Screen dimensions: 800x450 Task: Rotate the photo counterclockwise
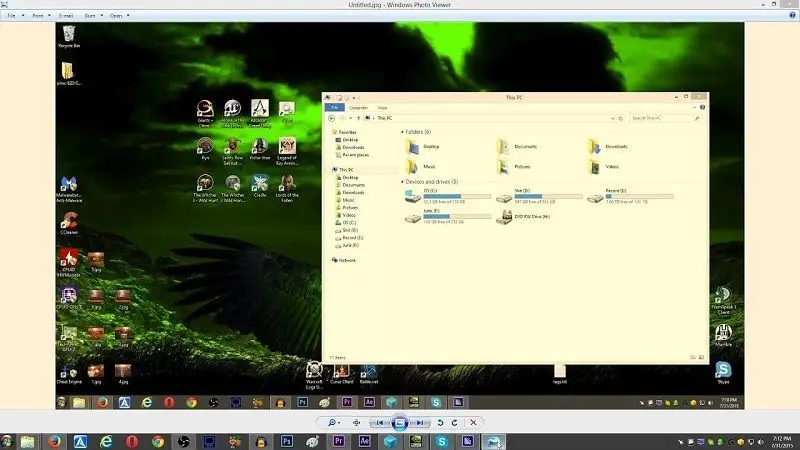[x=440, y=422]
